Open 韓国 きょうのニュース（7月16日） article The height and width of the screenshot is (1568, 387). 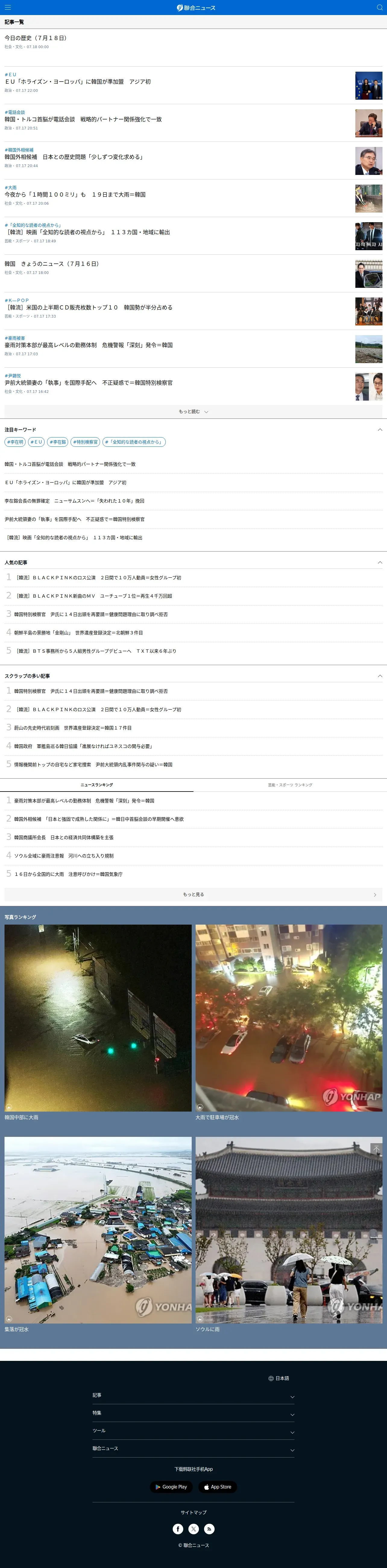pyautogui.click(x=52, y=263)
